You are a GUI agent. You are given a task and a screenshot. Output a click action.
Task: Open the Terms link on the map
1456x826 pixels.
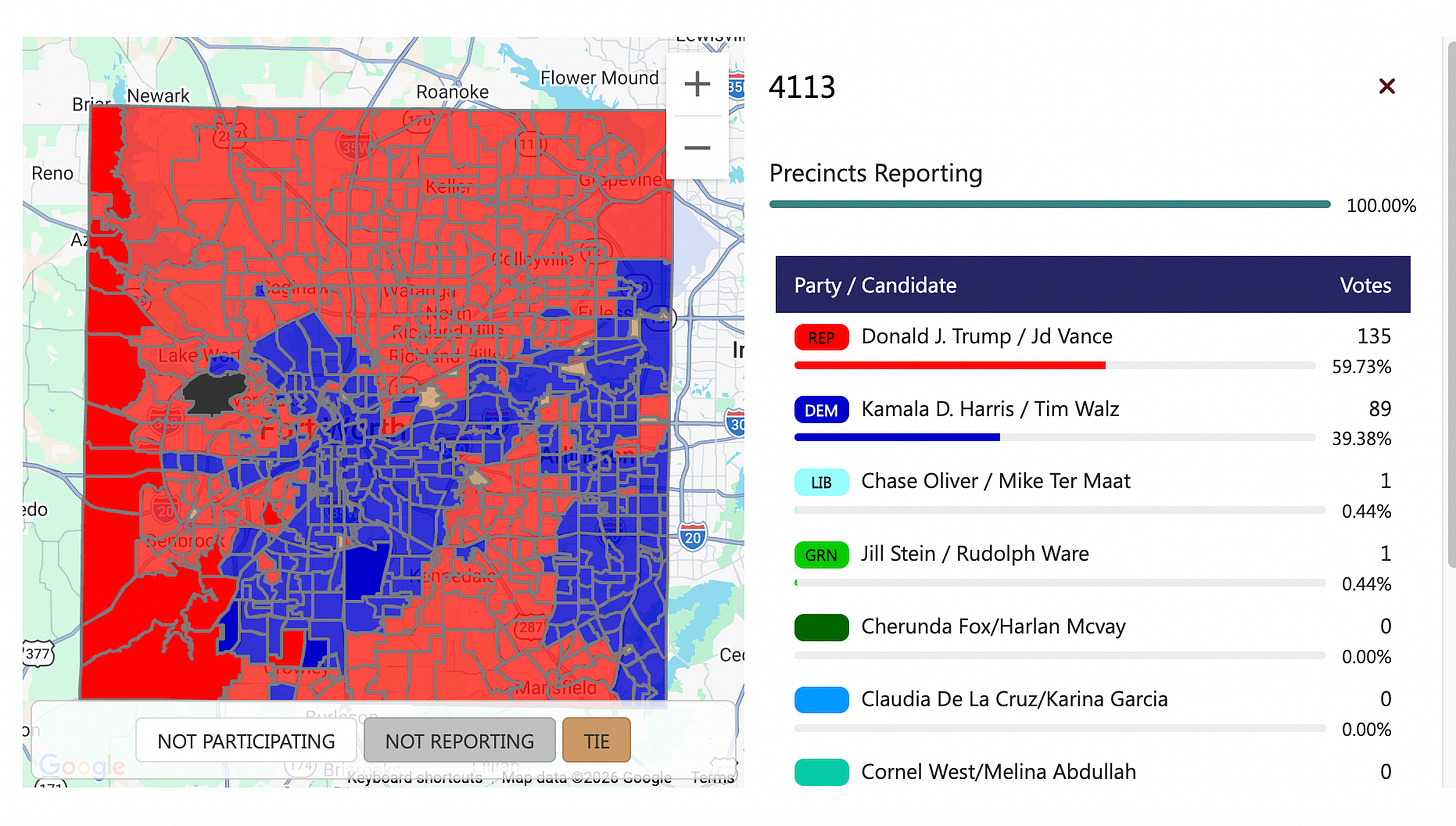point(713,777)
